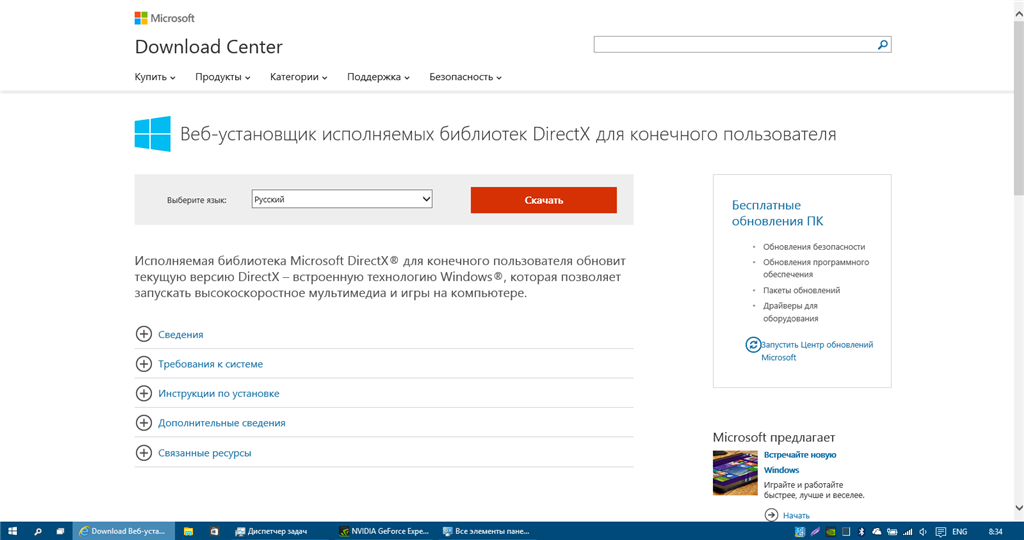Click the ENG input language indicator
1024x540 pixels.
click(x=959, y=532)
